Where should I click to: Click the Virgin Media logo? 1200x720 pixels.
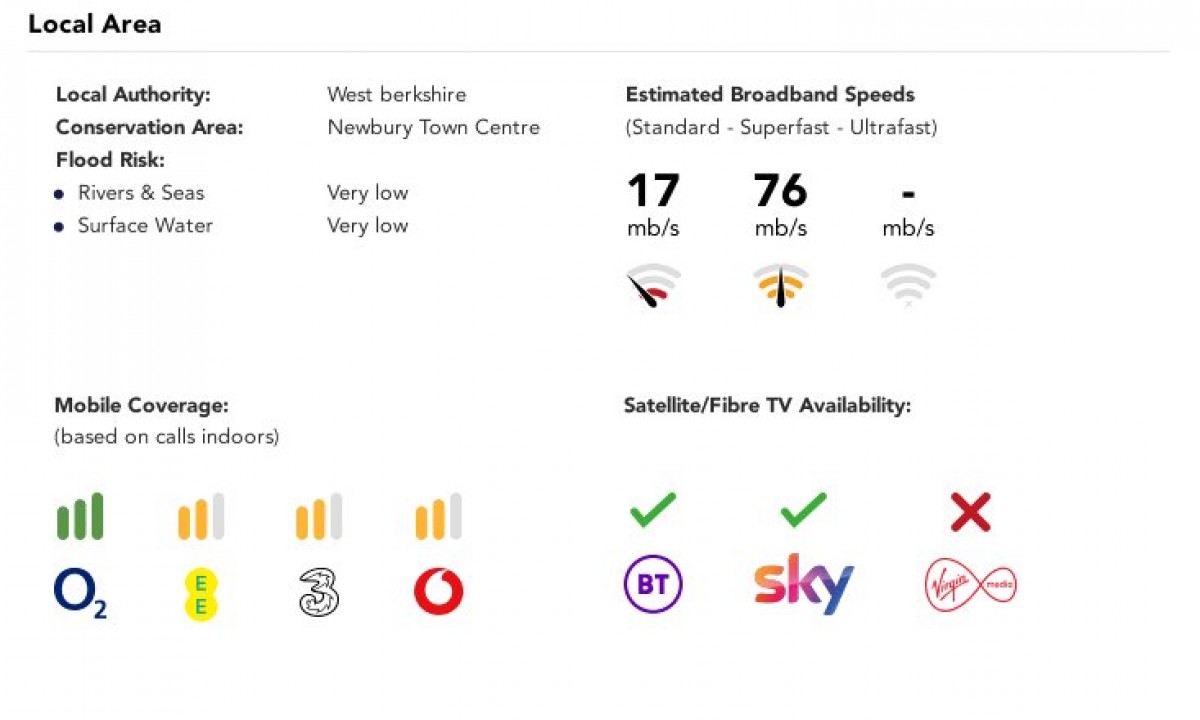(970, 583)
